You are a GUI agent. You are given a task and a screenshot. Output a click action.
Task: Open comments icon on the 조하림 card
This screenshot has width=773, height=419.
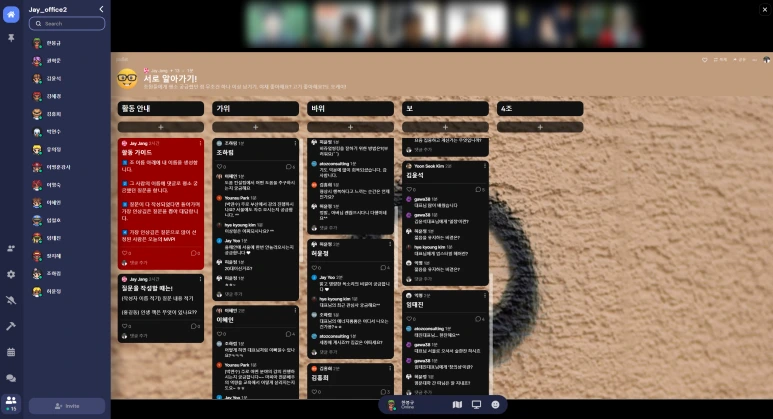click(x=290, y=167)
